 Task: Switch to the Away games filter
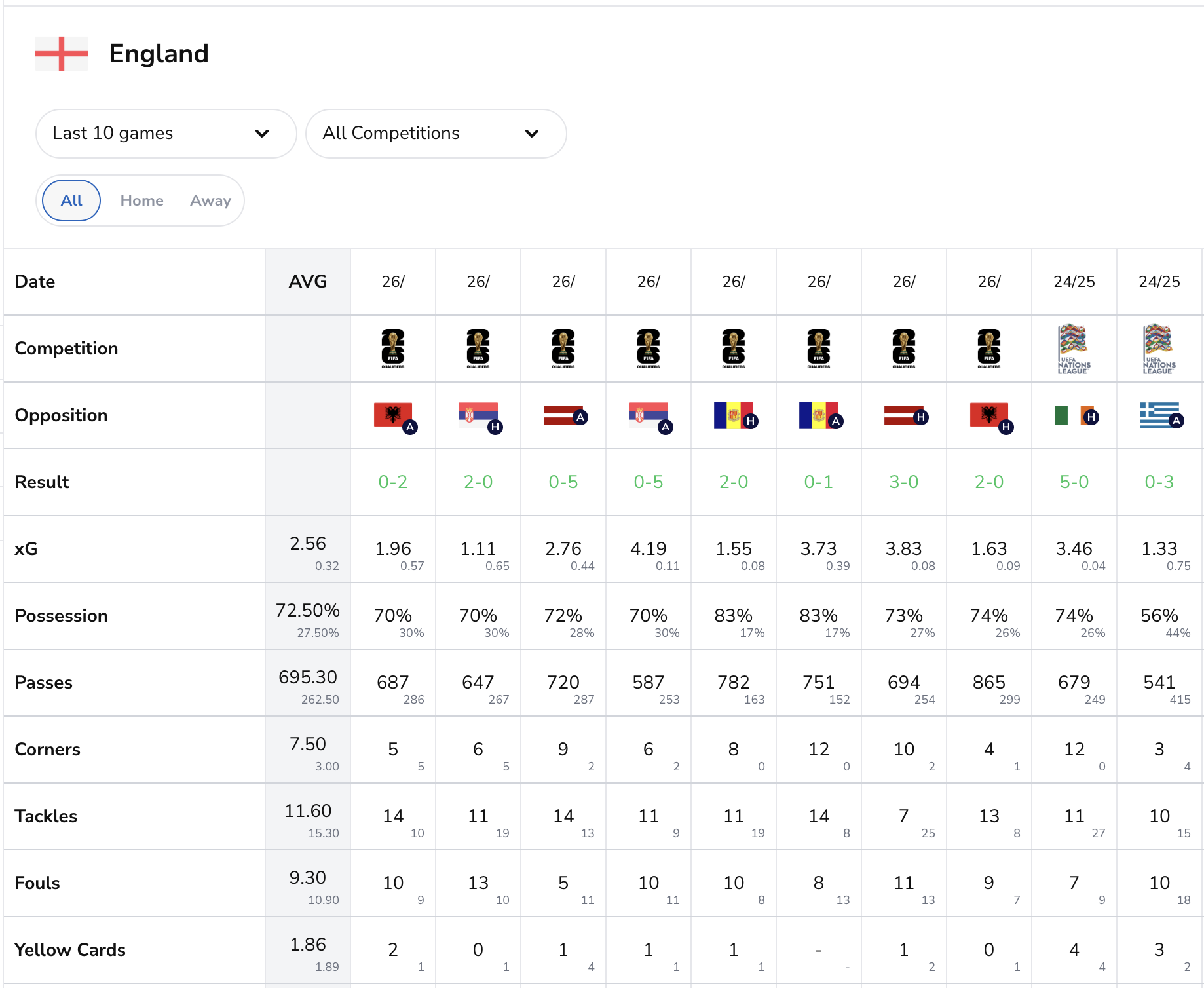coord(210,200)
